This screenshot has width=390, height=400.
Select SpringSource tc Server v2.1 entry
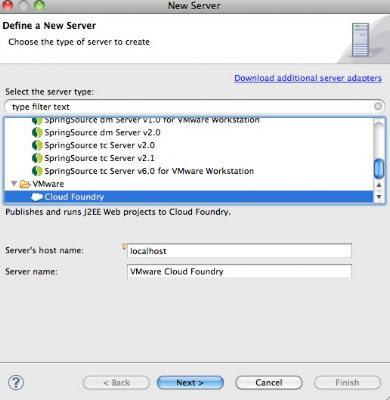[99, 158]
